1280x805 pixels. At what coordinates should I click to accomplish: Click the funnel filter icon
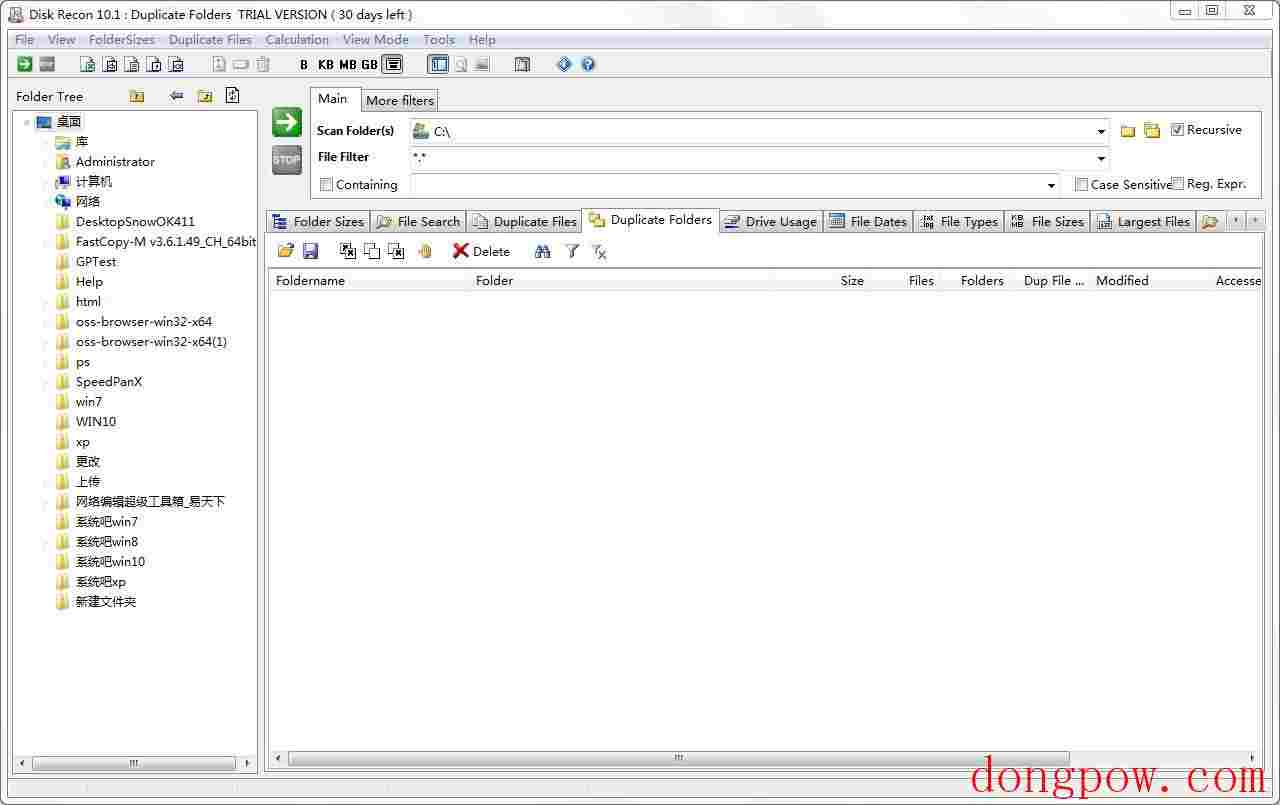(x=572, y=251)
